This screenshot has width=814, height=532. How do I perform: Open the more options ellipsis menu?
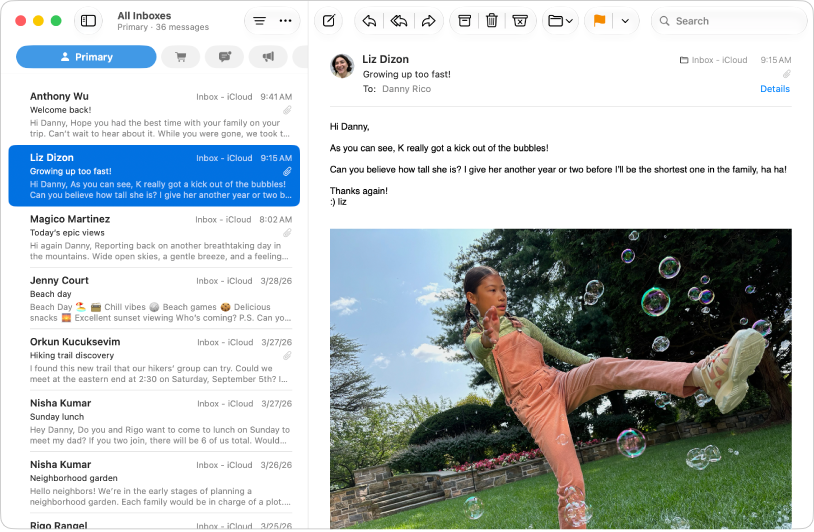(286, 21)
